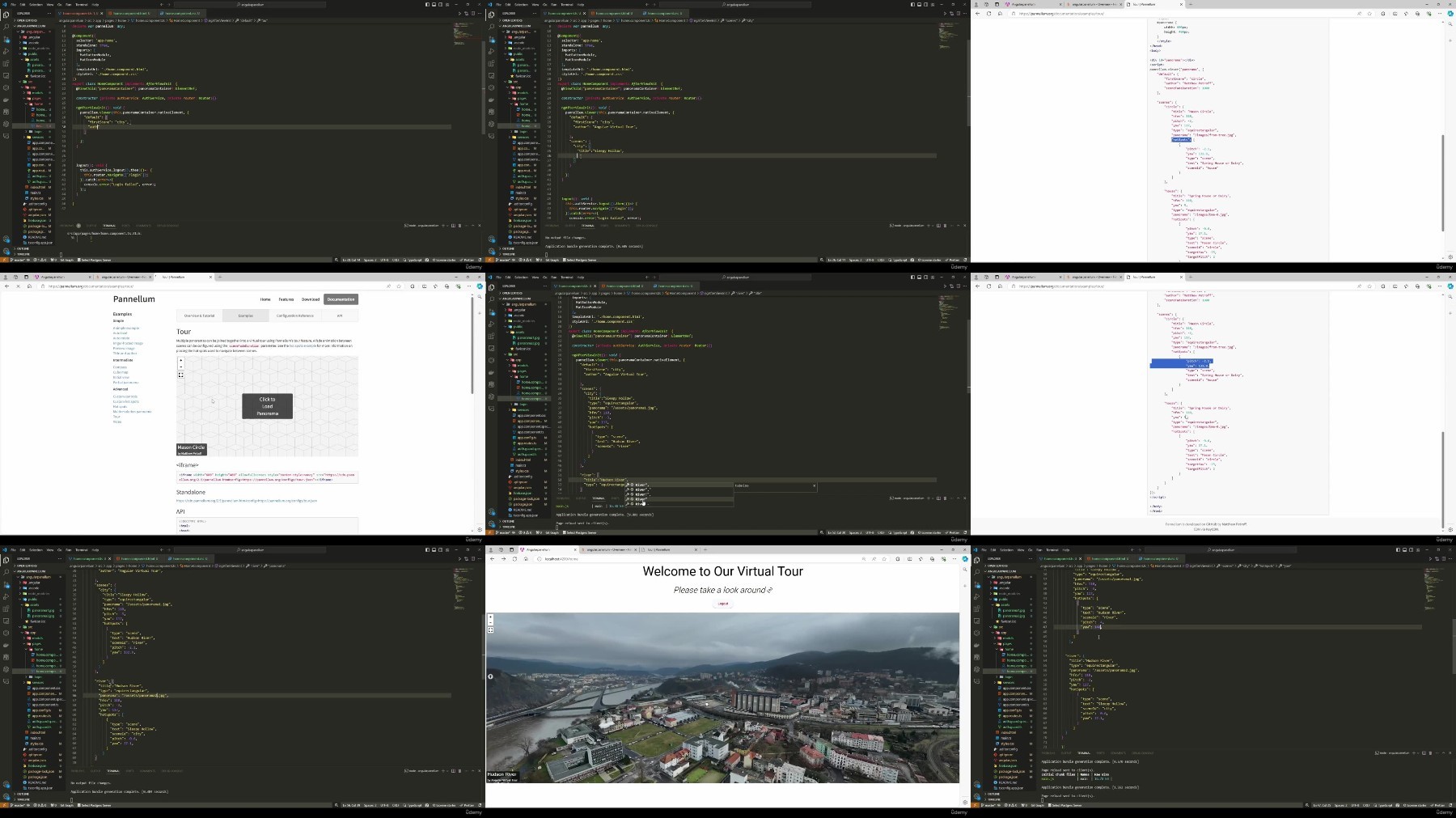Toggle Panel layout button in top-left VS Code
The image size is (1456, 818).
click(434, 4)
